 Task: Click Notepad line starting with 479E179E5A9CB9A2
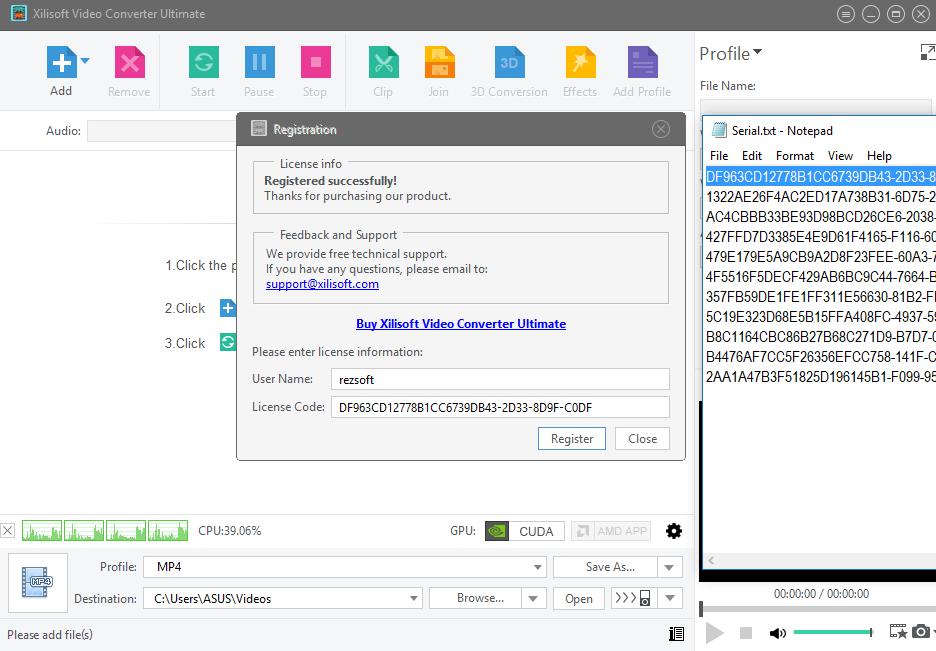[821, 257]
